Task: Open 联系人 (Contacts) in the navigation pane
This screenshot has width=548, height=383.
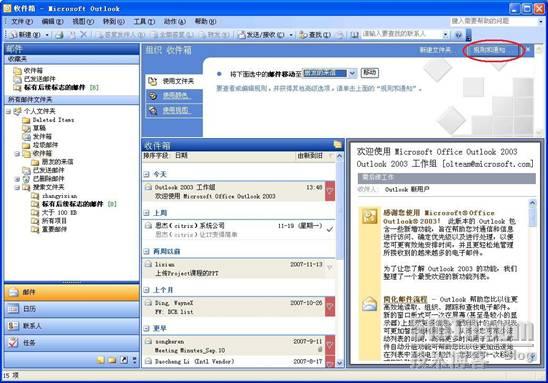Action: pos(72,326)
